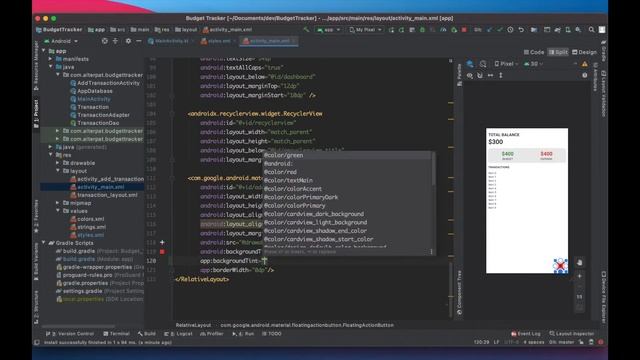Click the collapse-all icon in Project panel

tap(115, 41)
